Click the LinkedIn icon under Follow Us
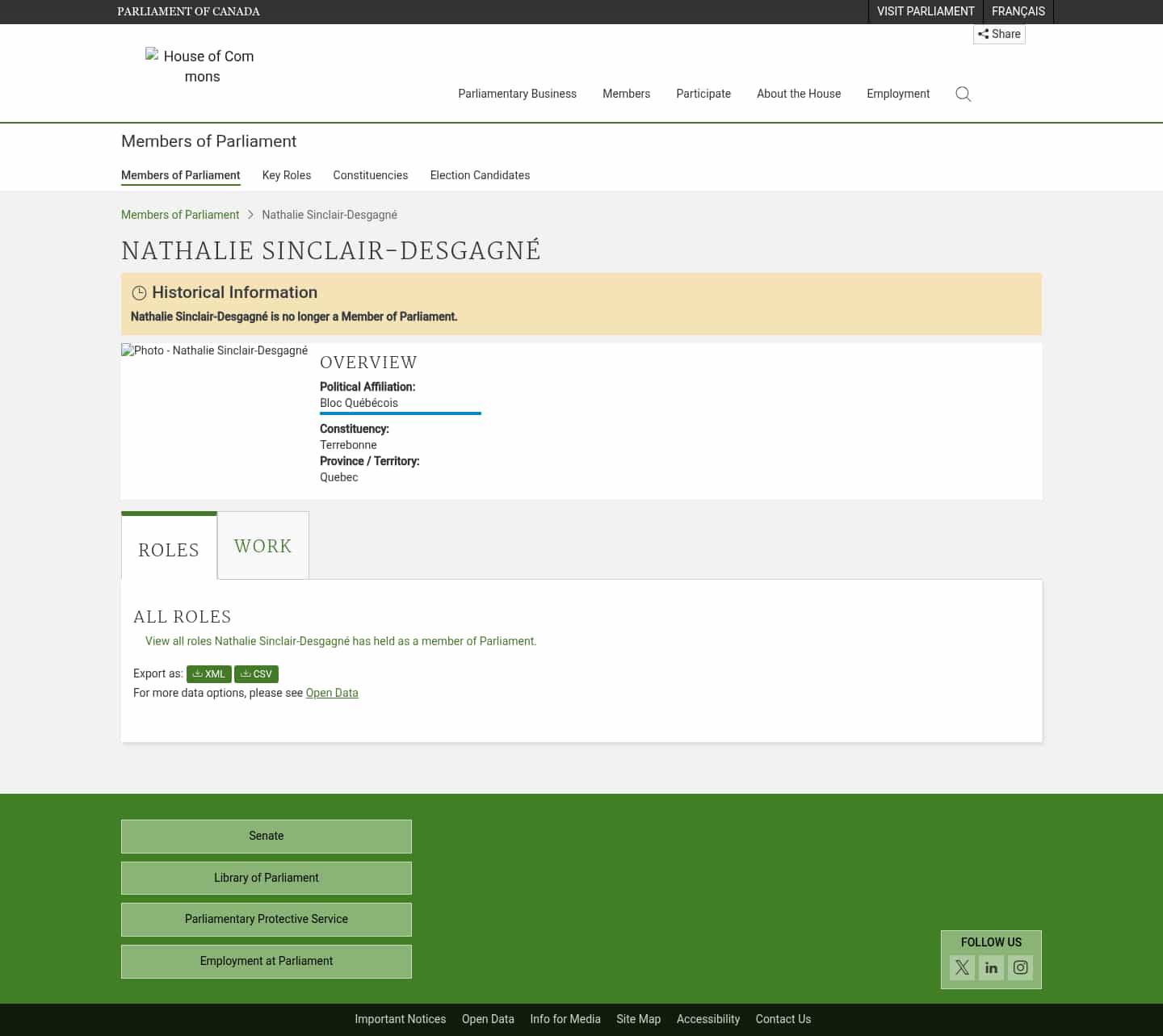 point(991,967)
